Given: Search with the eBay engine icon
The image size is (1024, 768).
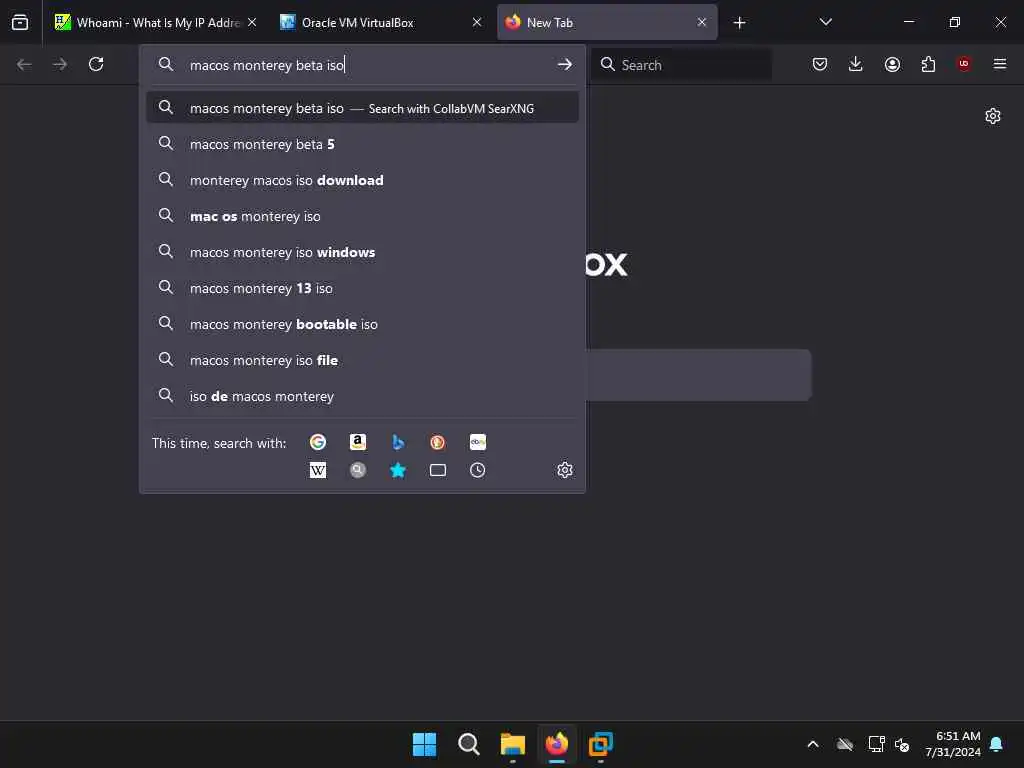Looking at the screenshot, I should [x=477, y=442].
